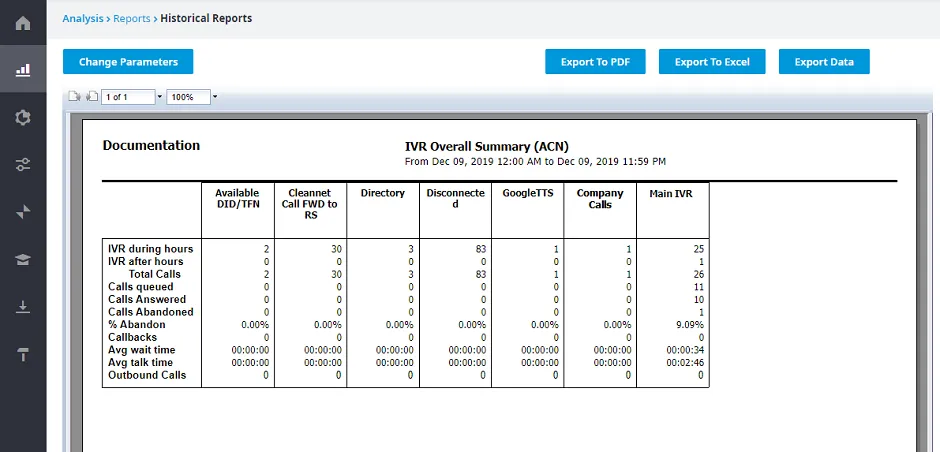Click the Export Data button
940x452 pixels.
click(824, 62)
